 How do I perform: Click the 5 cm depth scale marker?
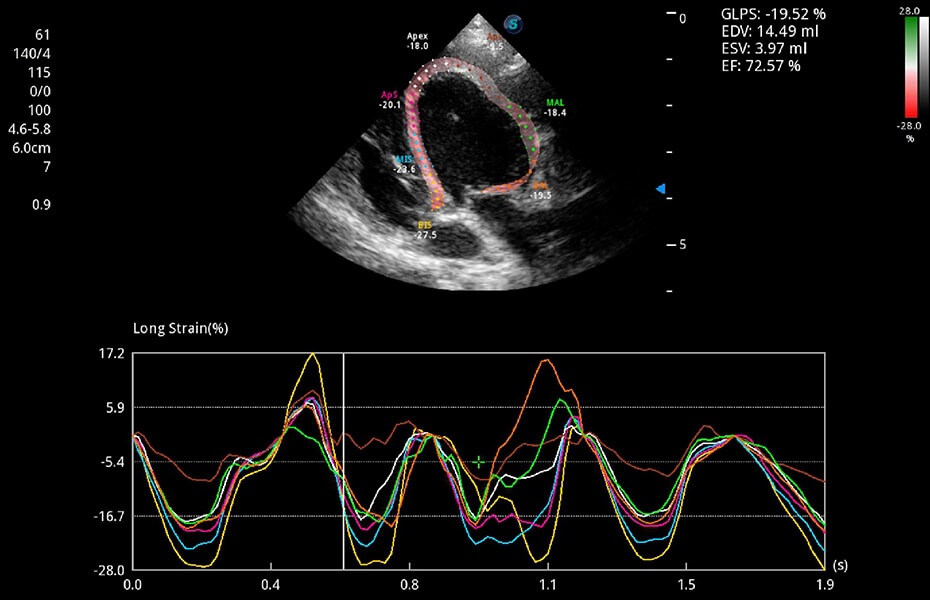tap(681, 244)
